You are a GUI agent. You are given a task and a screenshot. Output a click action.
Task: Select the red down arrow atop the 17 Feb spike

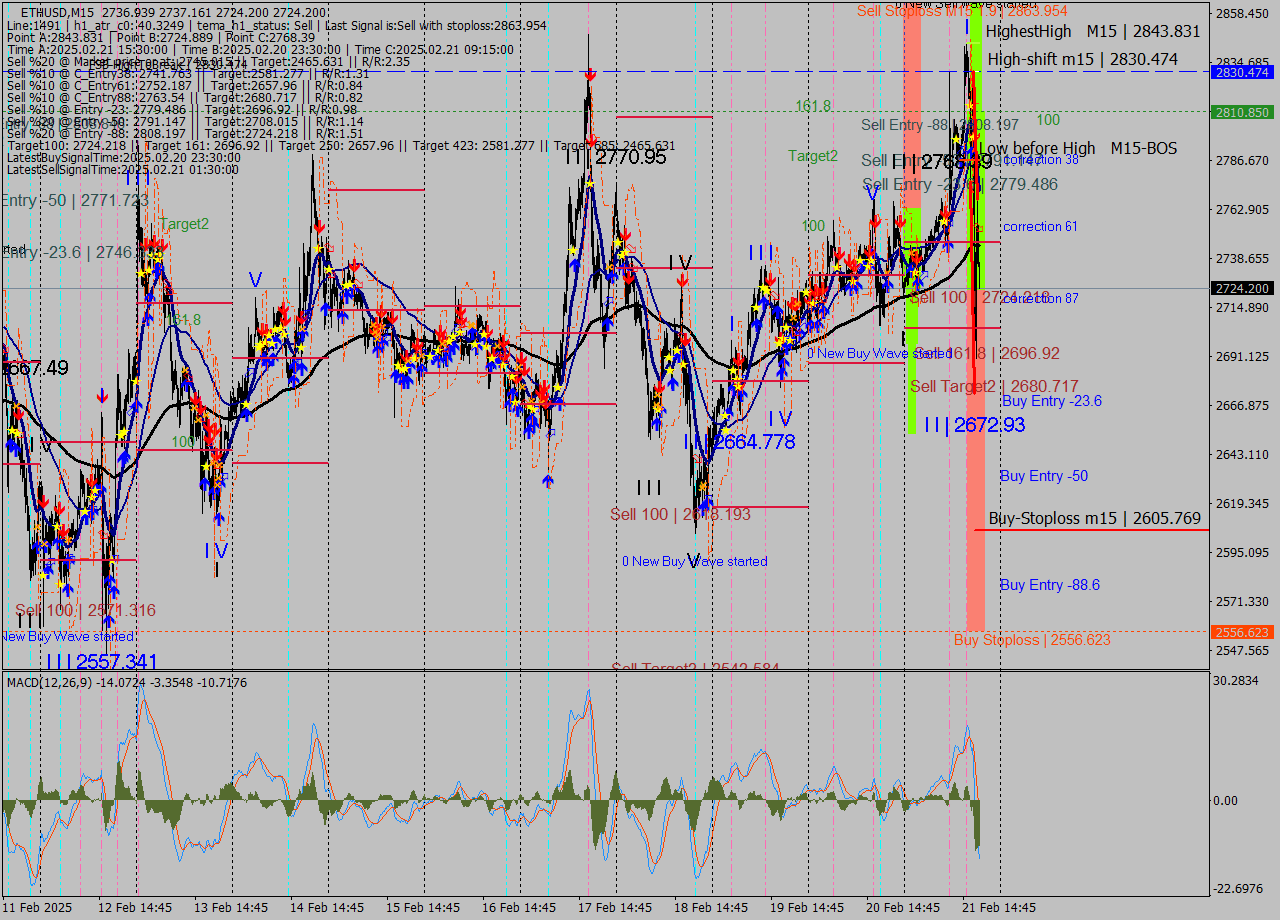(x=590, y=74)
